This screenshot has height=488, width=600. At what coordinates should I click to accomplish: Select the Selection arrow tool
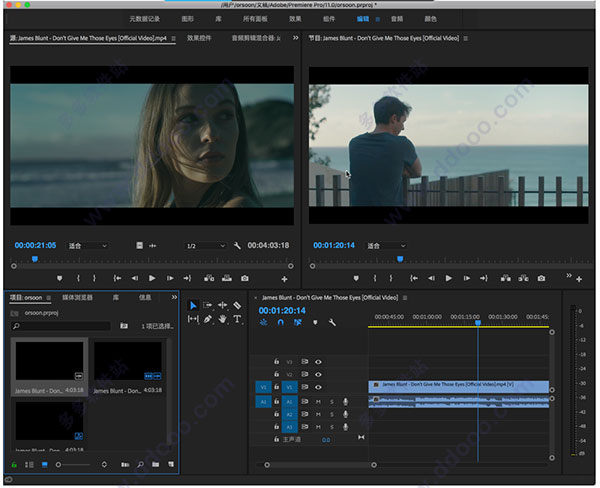[193, 305]
